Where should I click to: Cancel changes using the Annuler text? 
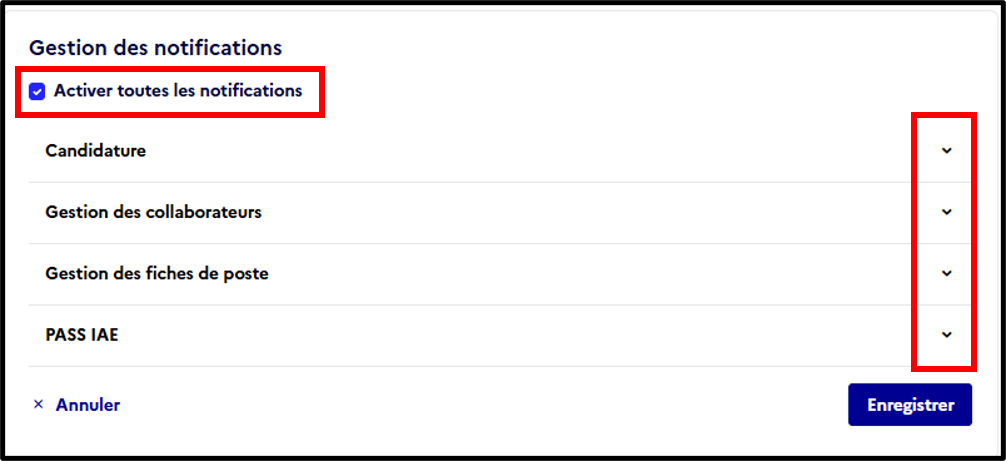88,405
